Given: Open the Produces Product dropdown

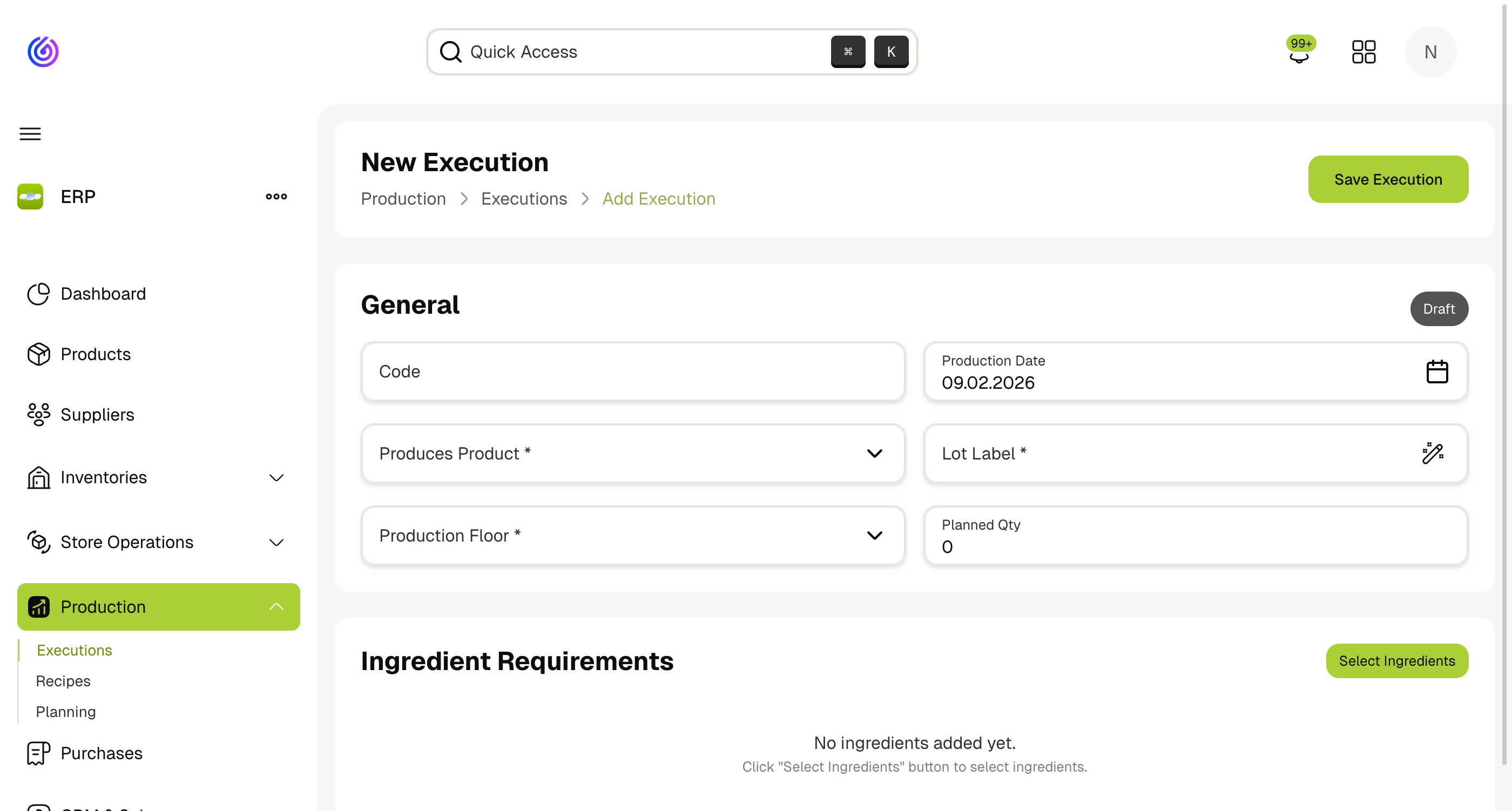Looking at the screenshot, I should point(875,453).
